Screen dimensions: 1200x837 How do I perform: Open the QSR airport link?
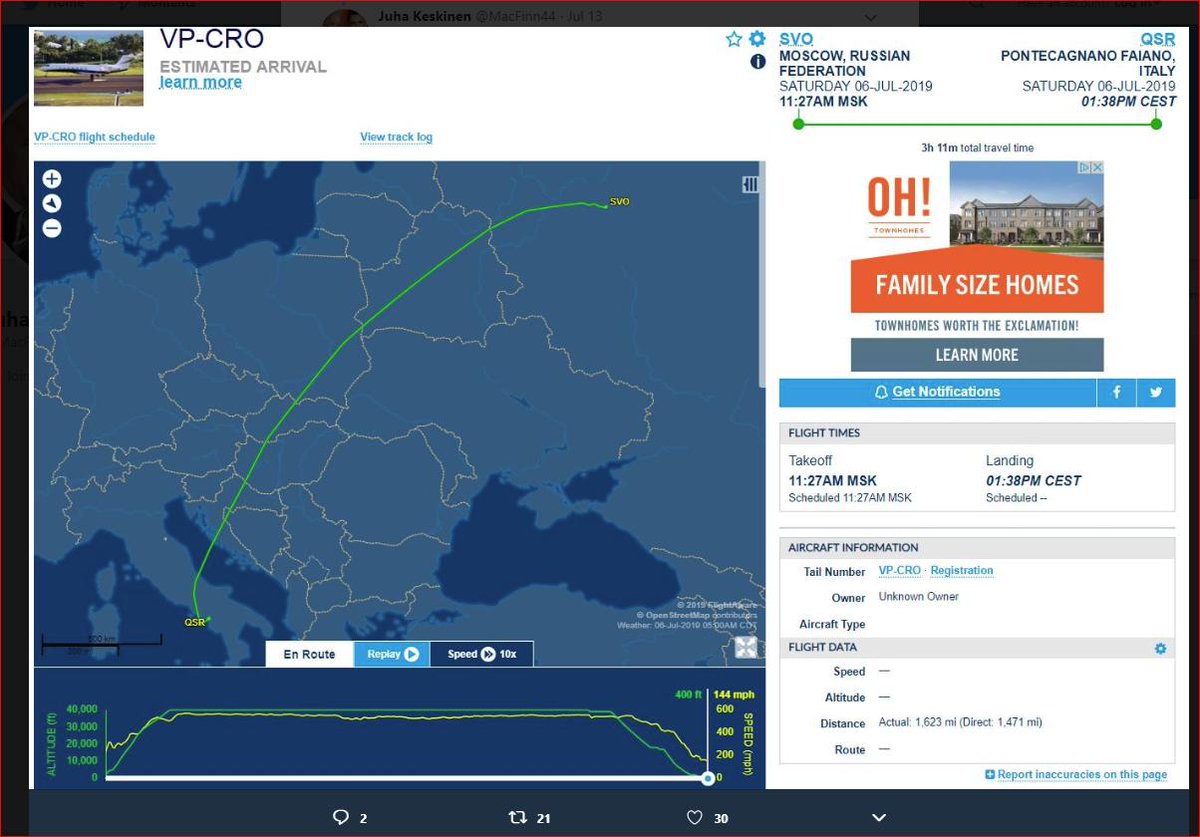[x=1158, y=38]
